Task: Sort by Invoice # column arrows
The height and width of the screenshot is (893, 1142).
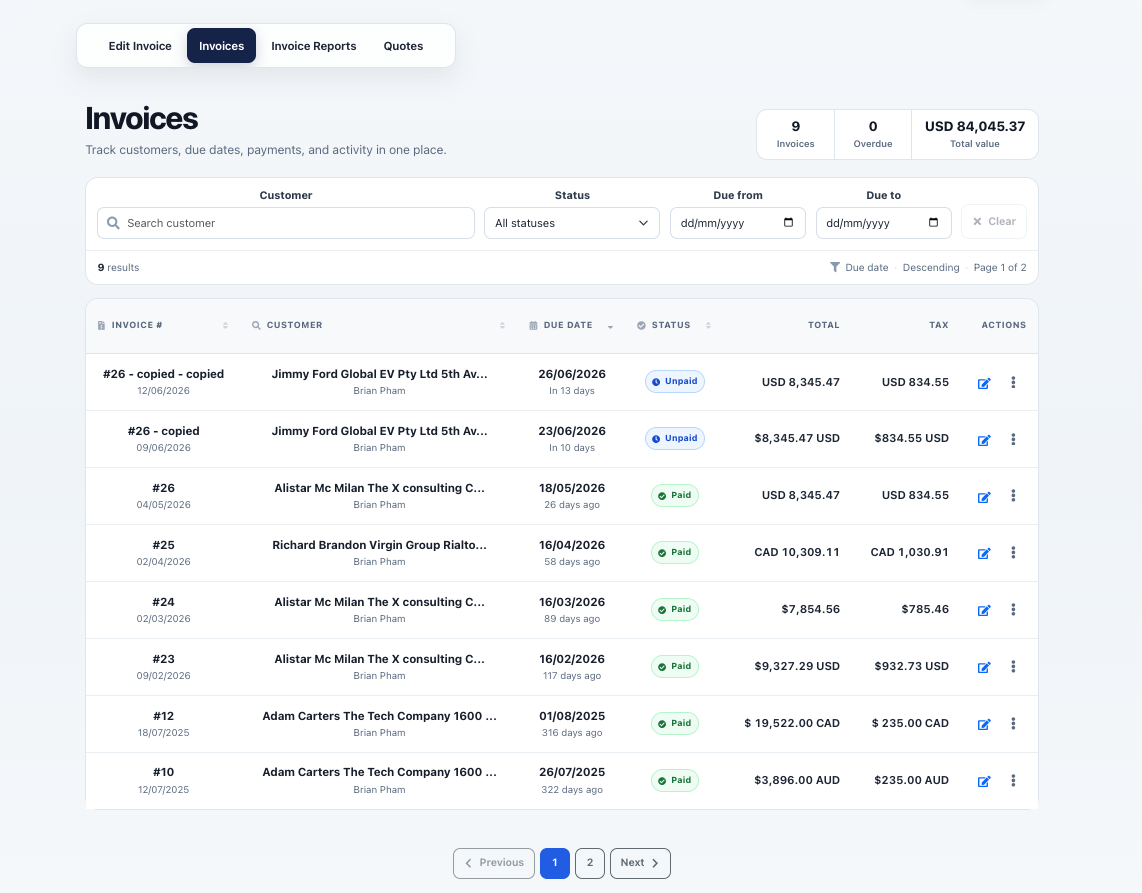Action: 225,326
